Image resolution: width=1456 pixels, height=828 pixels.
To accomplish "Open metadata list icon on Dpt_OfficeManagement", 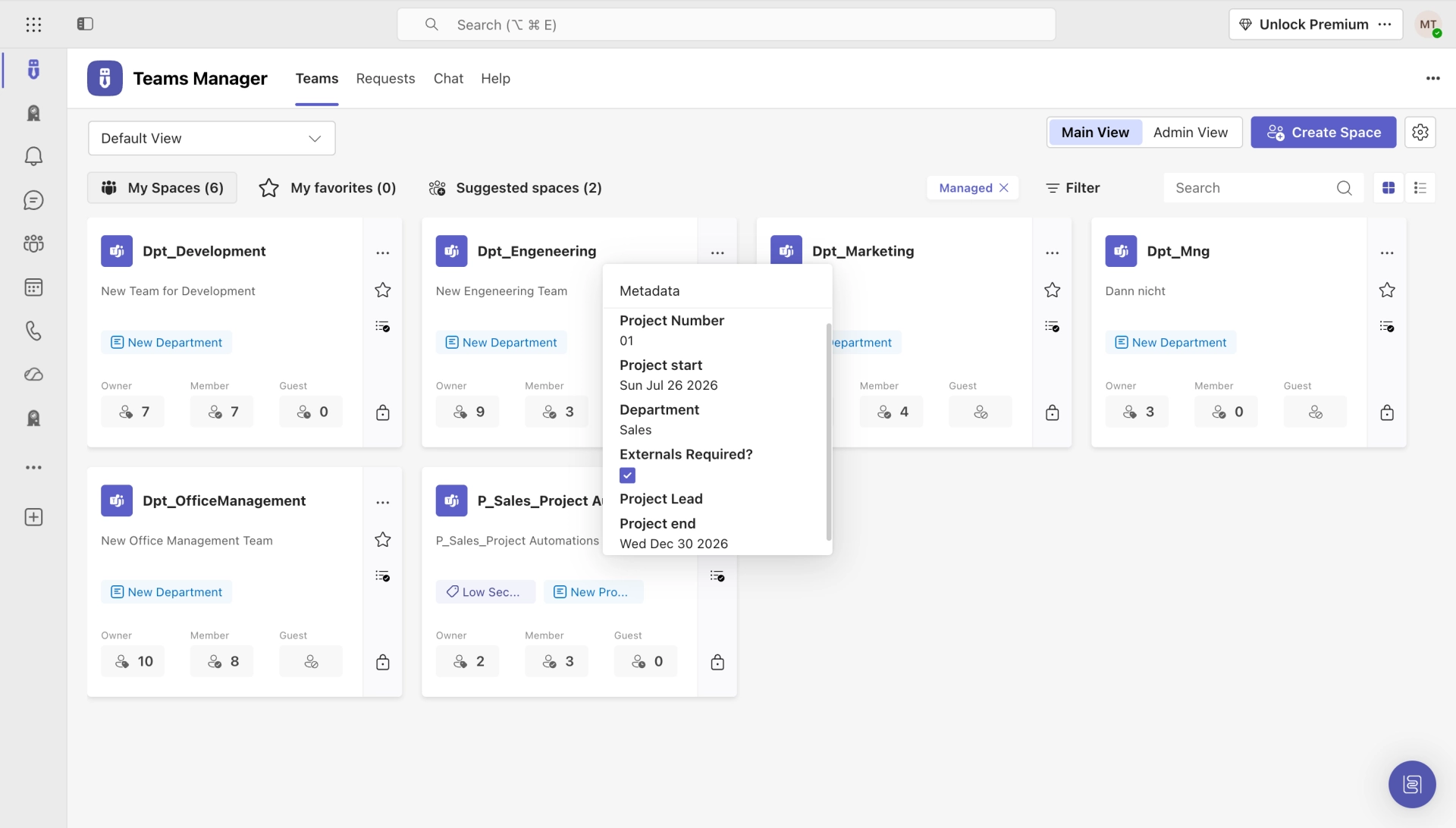I will 383,576.
